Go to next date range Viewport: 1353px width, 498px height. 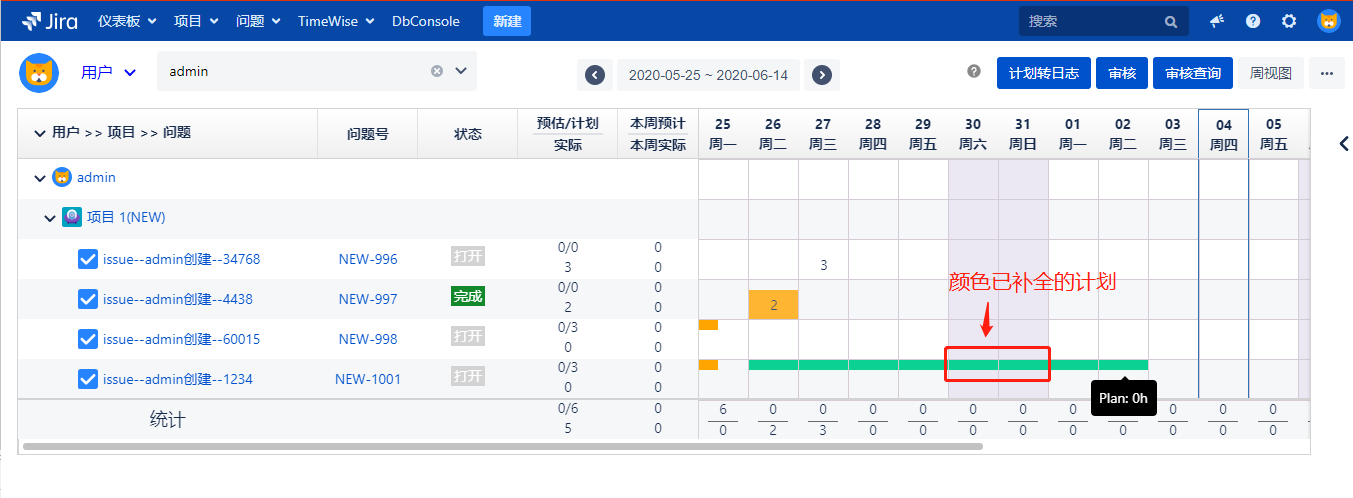(x=821, y=75)
